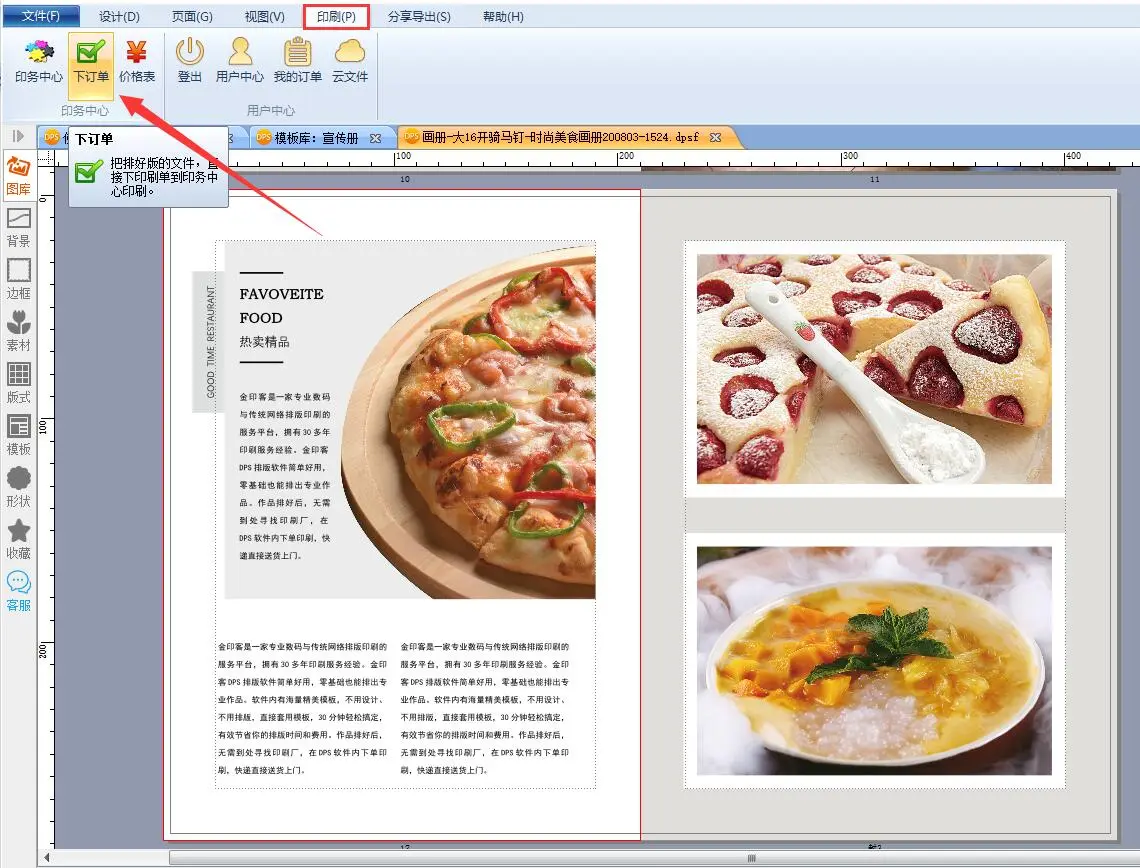Switch to the 模板库：宣传册 document tab
The image size is (1140, 868).
pos(317,138)
